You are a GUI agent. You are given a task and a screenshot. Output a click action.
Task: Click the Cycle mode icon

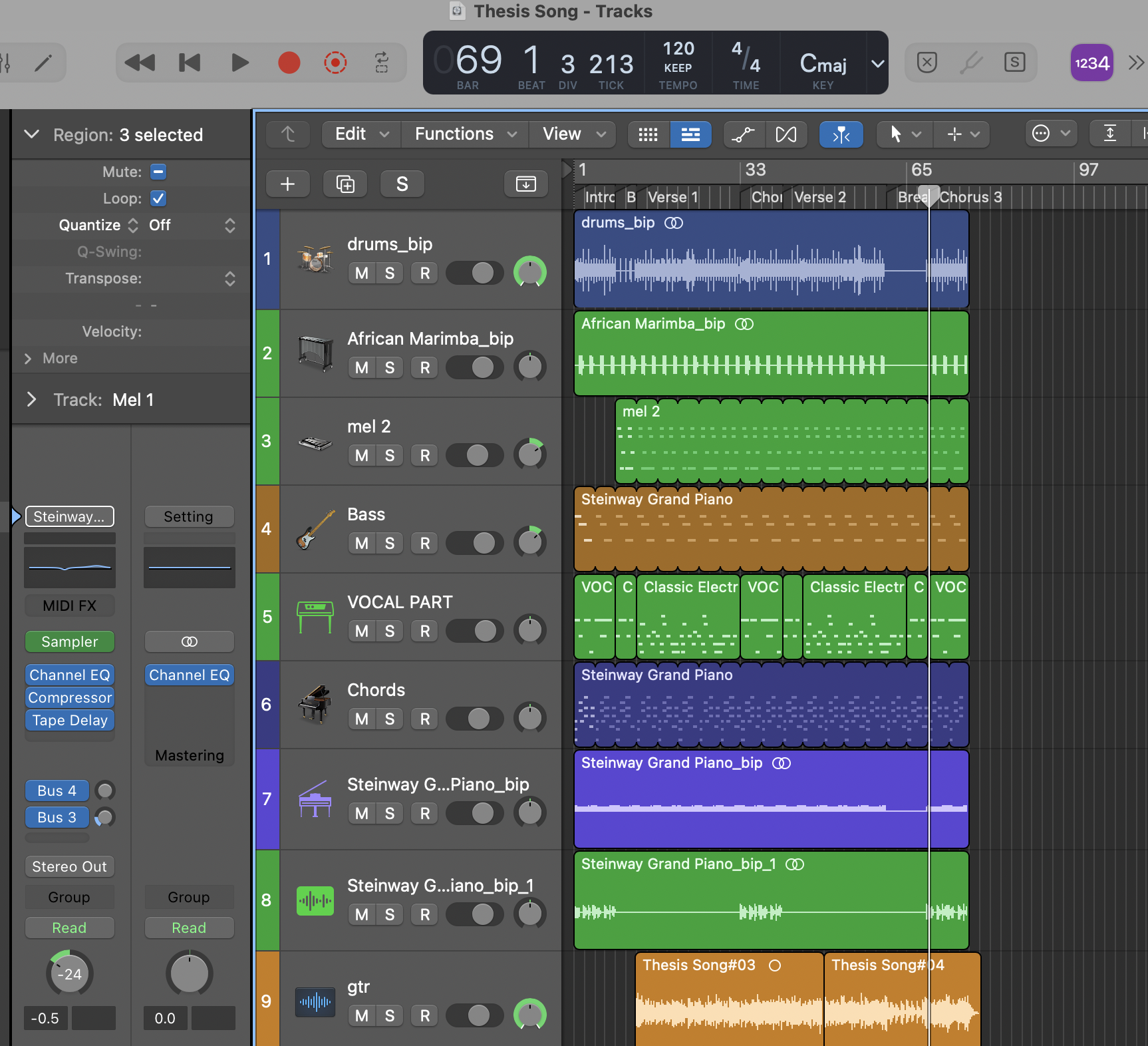(382, 63)
